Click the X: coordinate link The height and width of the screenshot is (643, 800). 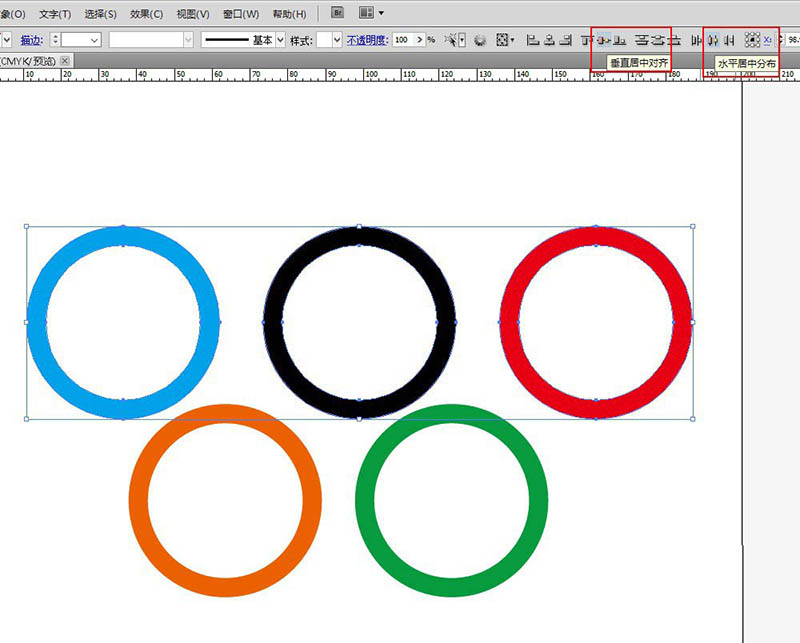tap(767, 40)
